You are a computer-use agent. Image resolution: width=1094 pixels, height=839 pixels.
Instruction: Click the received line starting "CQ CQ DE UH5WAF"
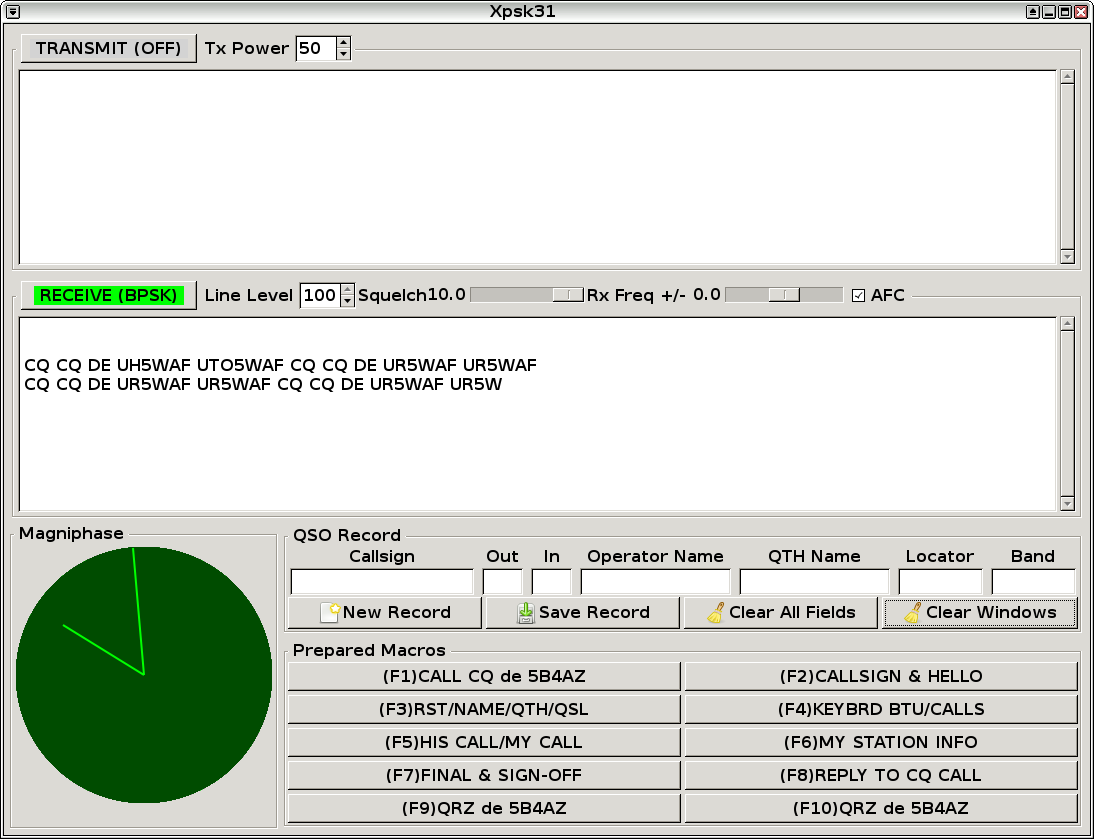click(280, 365)
